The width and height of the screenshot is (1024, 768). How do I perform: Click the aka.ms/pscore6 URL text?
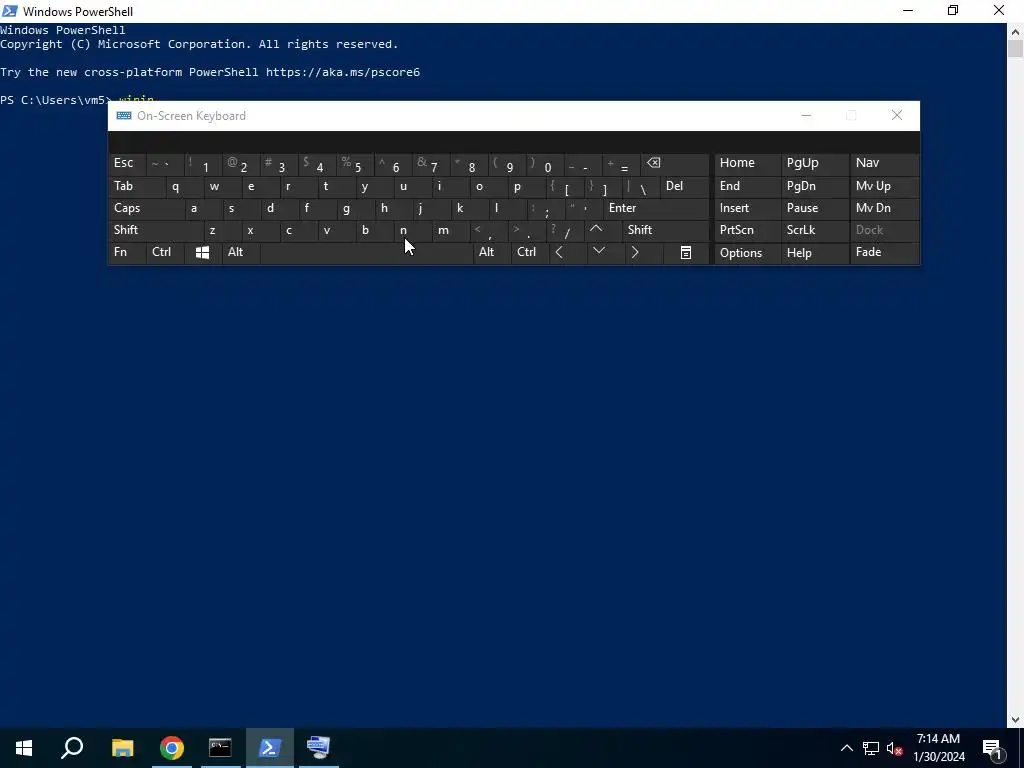tap(343, 72)
